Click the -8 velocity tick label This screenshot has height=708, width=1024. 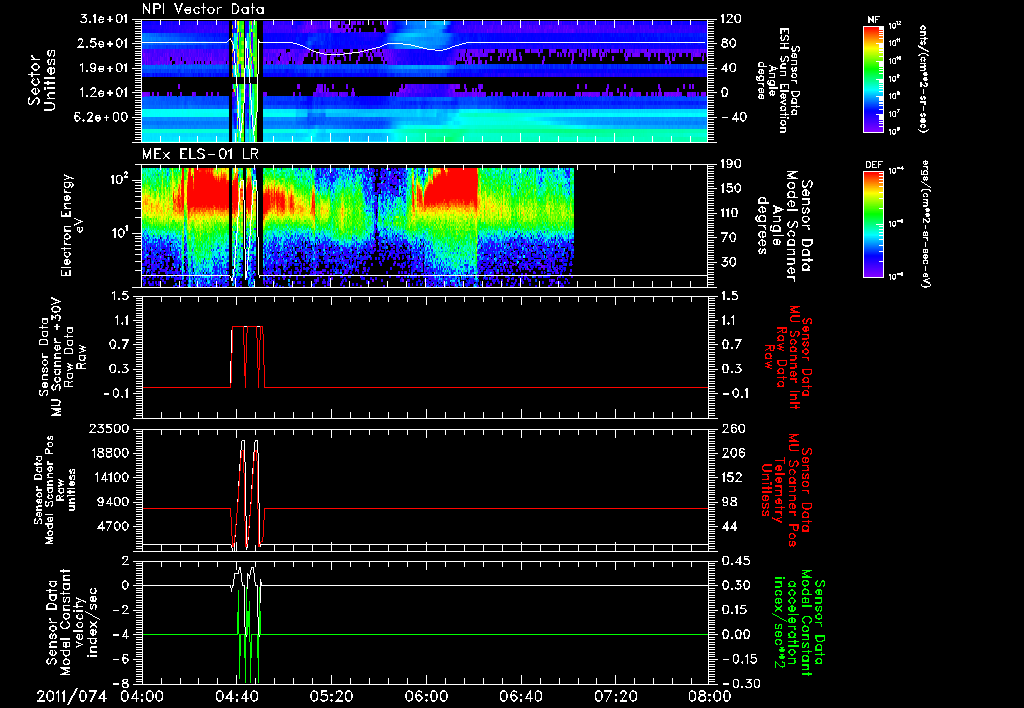pos(123,683)
